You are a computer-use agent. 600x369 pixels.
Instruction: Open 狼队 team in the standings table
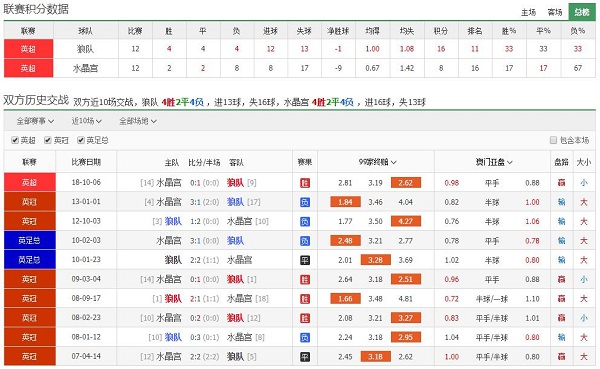tap(85, 49)
